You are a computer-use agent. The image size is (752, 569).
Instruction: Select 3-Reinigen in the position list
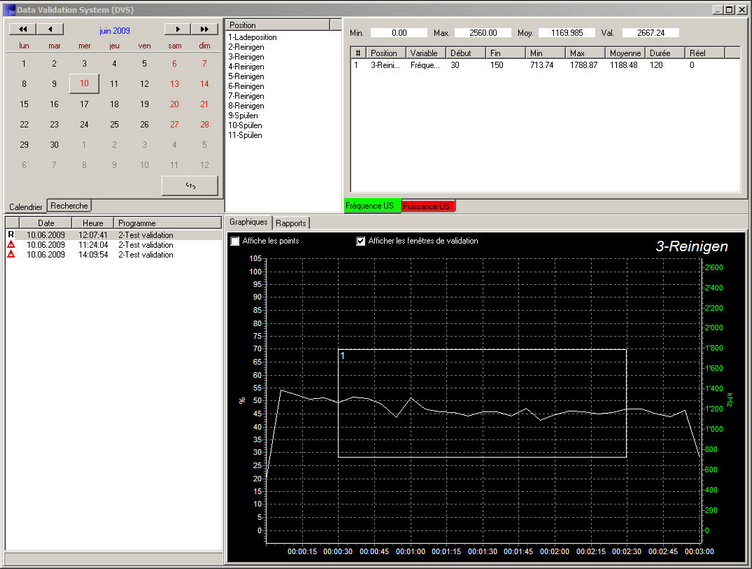pos(246,57)
